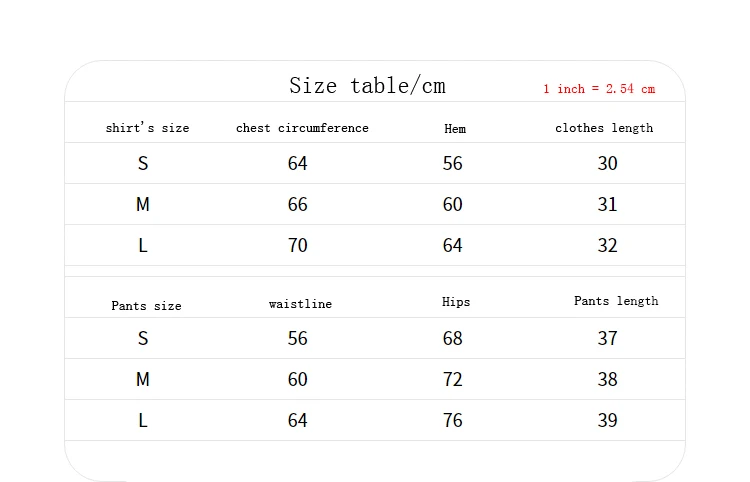Select the "waistline" column header
The height and width of the screenshot is (482, 750).
[x=300, y=303]
